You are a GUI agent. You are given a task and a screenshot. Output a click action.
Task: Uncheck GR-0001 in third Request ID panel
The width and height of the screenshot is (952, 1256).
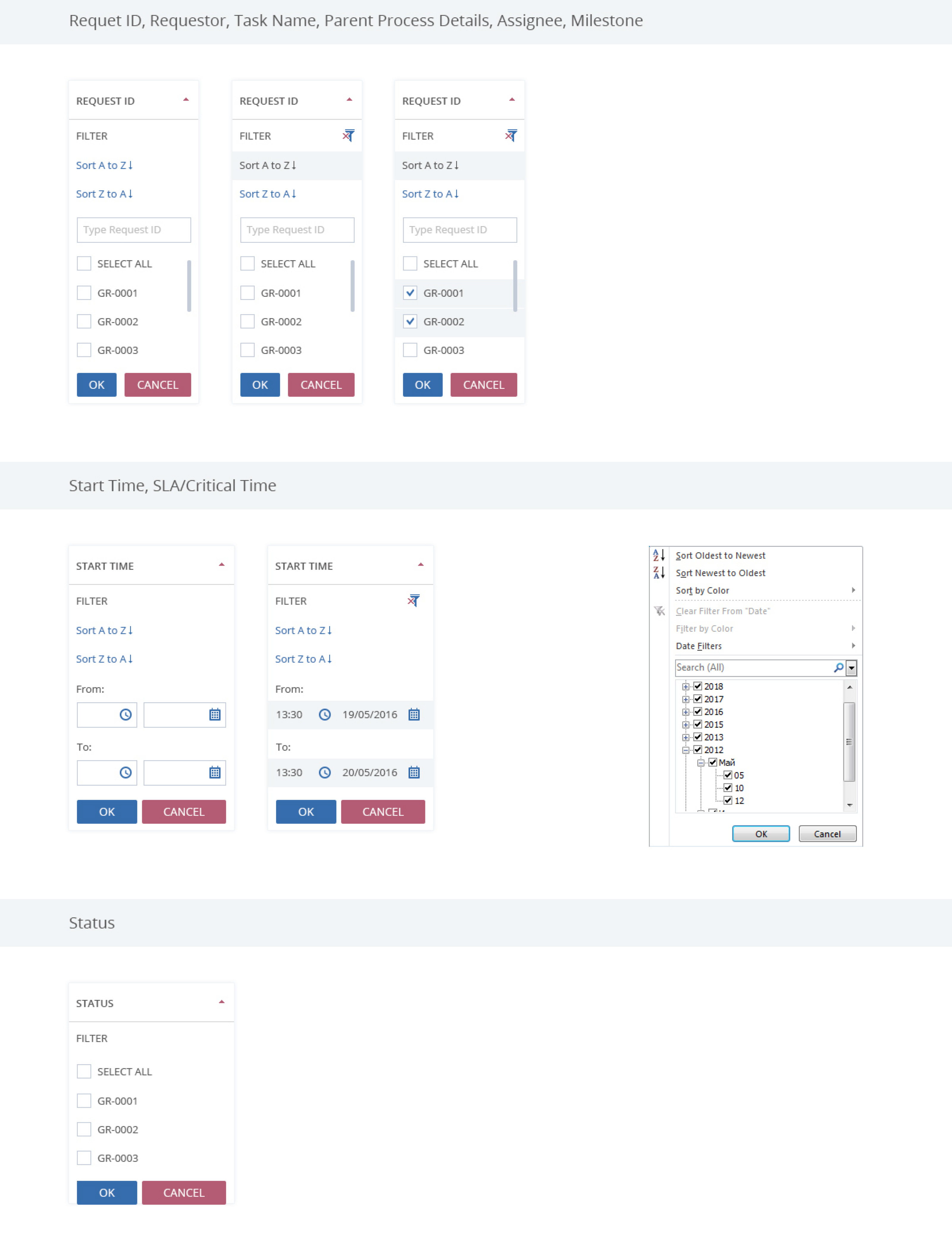[x=410, y=293]
